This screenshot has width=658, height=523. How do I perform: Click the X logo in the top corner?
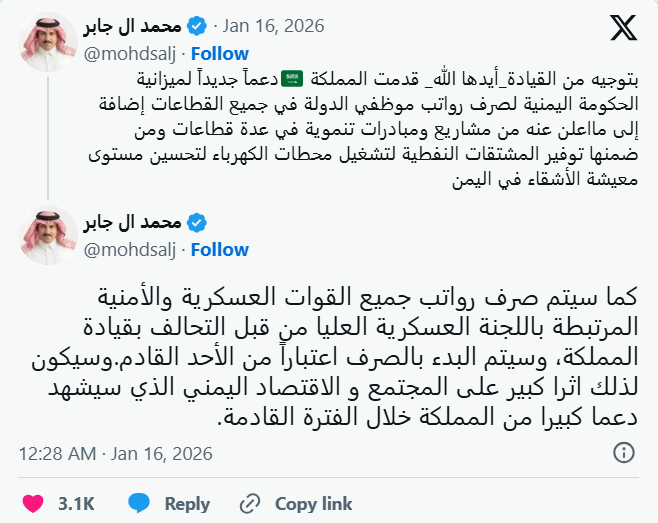point(622,28)
